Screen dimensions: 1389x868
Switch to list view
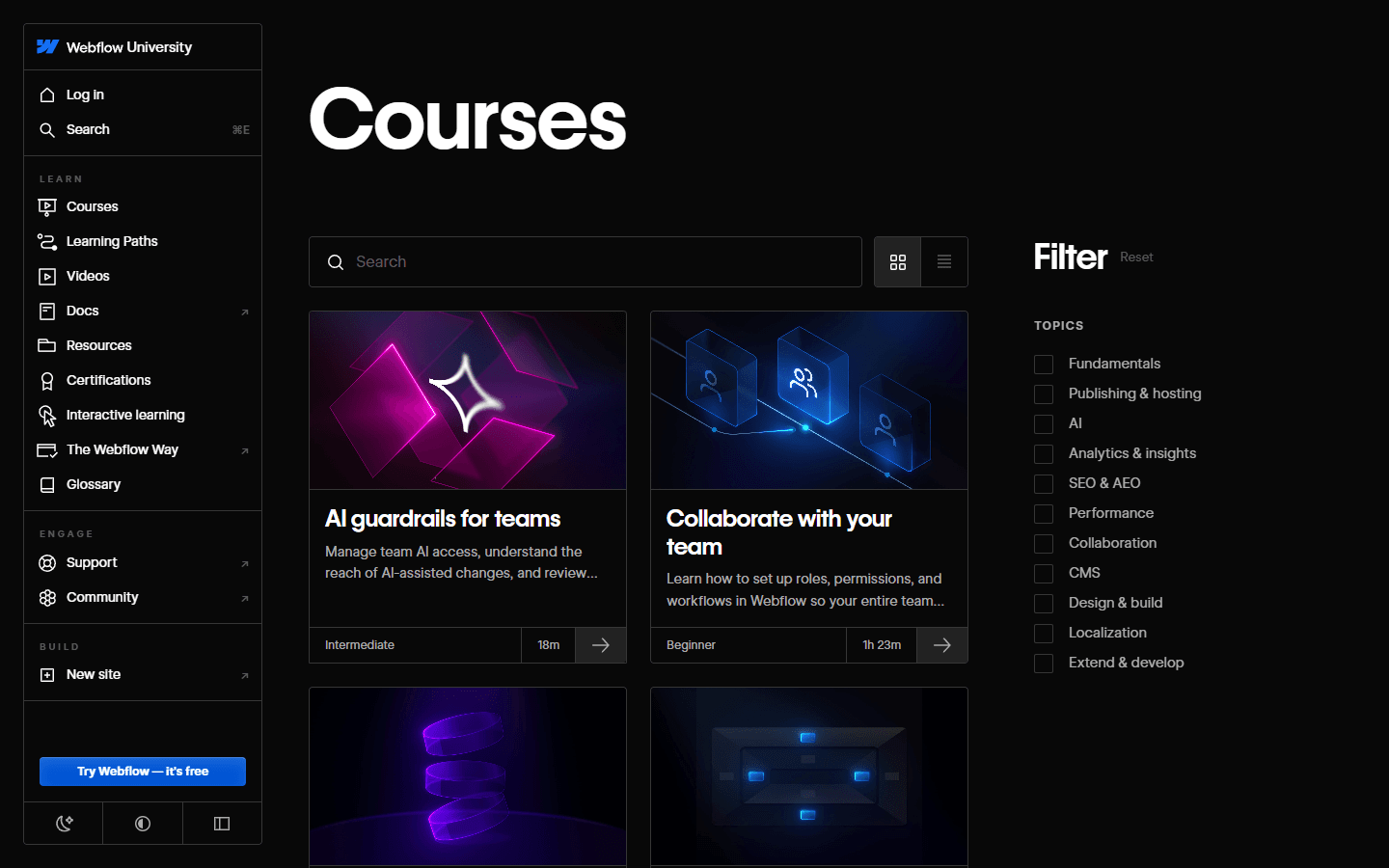944,262
